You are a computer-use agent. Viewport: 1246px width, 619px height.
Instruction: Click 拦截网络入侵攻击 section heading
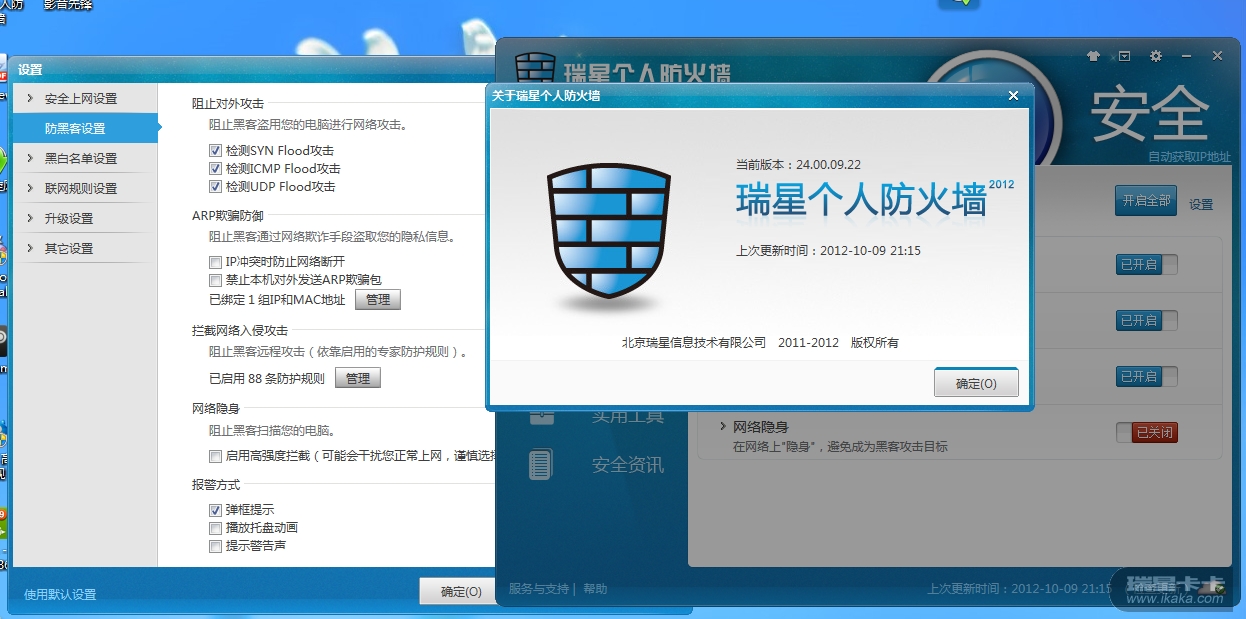click(240, 330)
